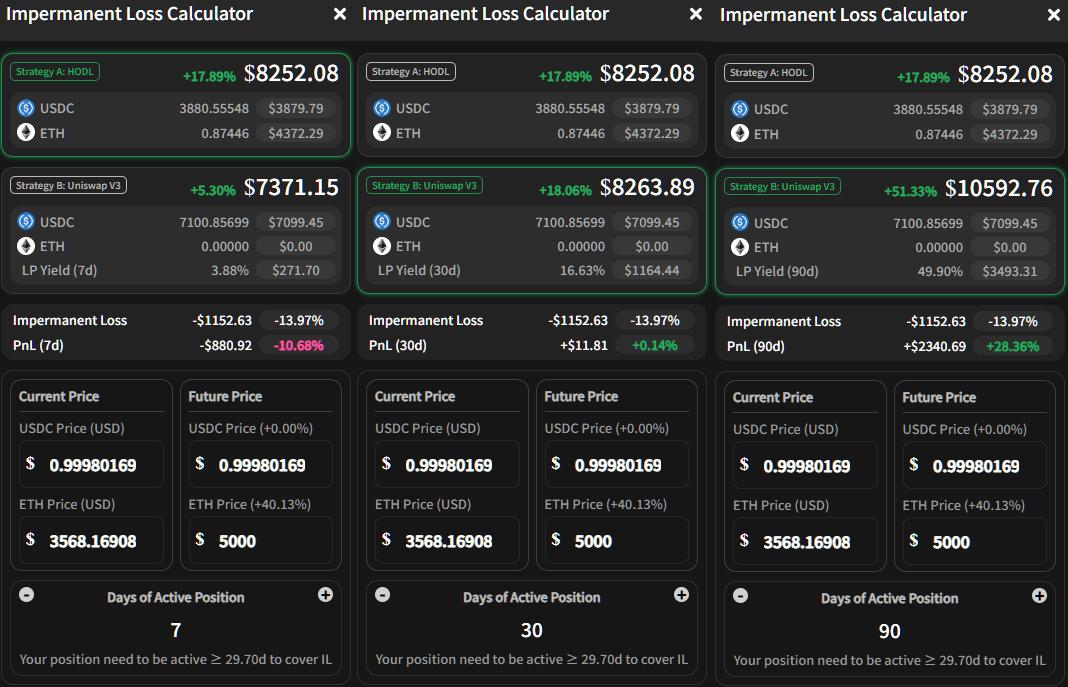Select Strategy A: HODL tag in first panel

click(55, 71)
